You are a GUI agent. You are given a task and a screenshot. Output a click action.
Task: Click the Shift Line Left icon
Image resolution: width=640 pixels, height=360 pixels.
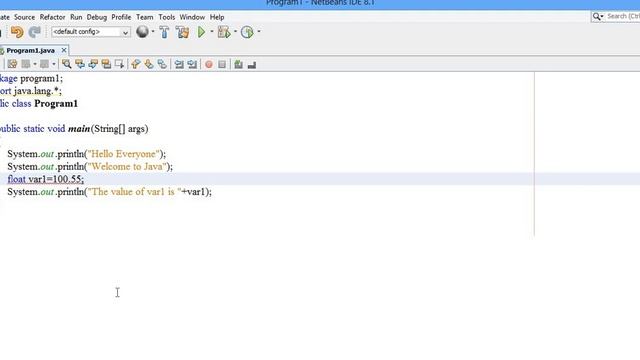[179, 64]
